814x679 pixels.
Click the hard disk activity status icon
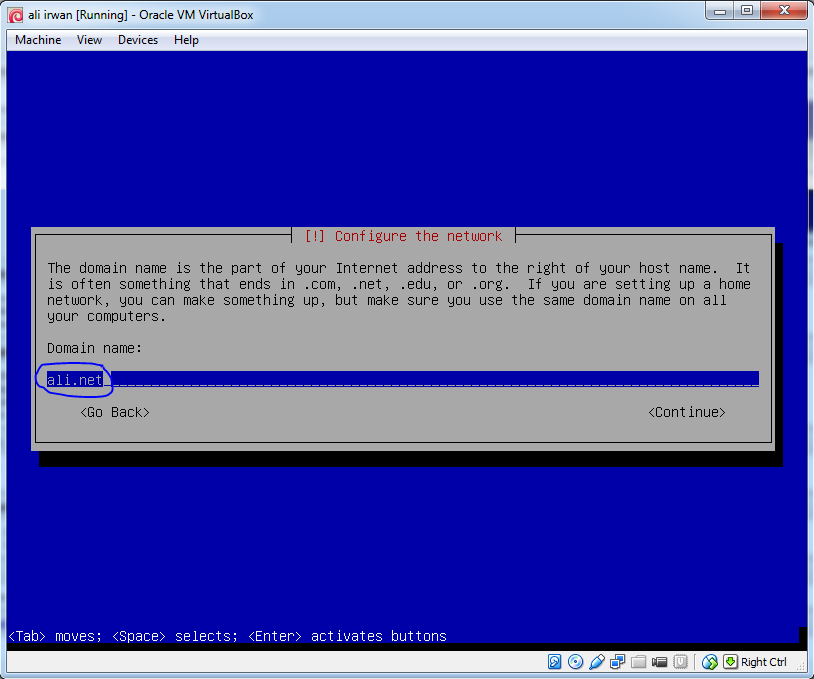pyautogui.click(x=554, y=661)
